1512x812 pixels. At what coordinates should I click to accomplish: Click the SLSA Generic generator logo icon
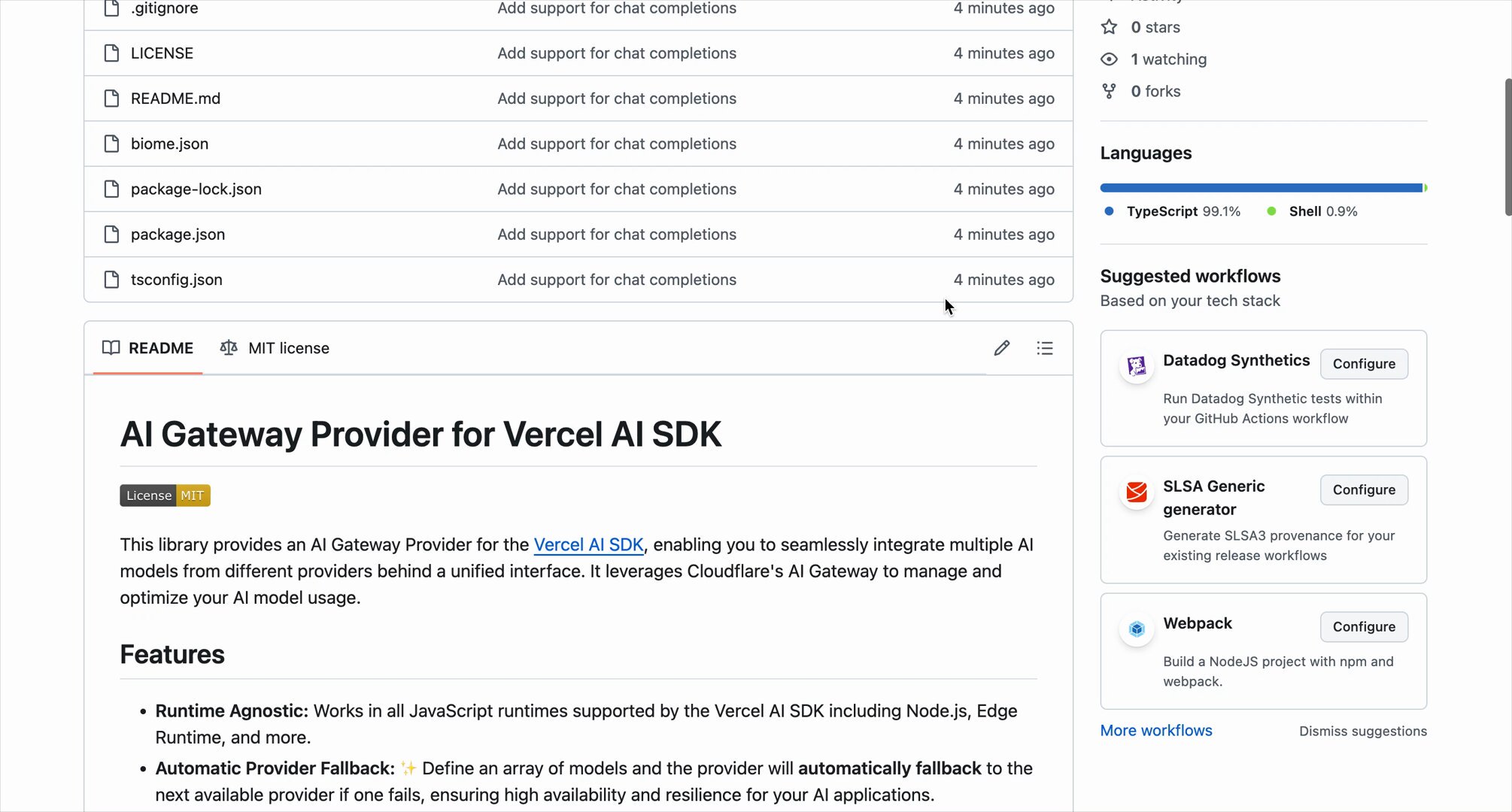(1136, 492)
